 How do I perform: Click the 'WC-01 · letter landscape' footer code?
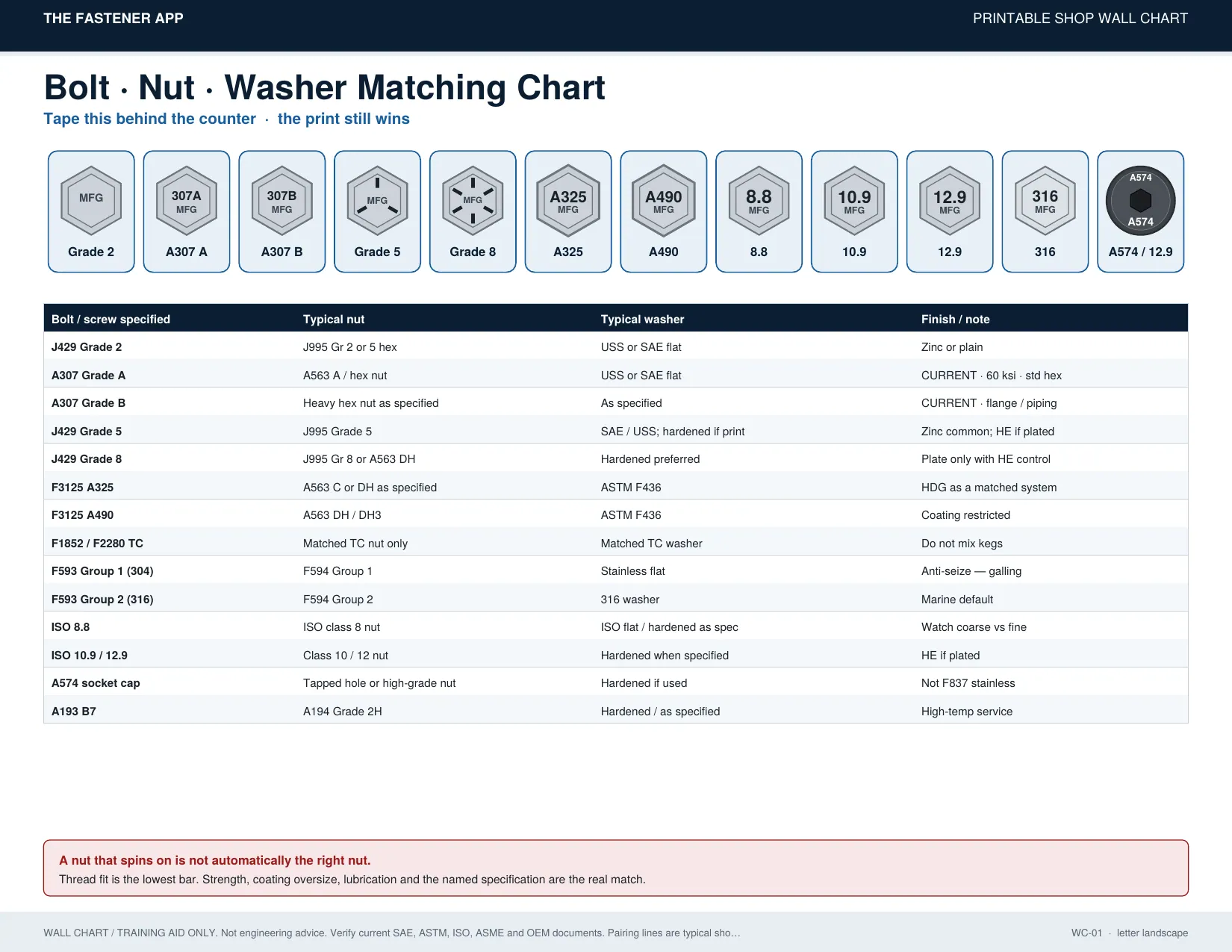pos(1130,933)
